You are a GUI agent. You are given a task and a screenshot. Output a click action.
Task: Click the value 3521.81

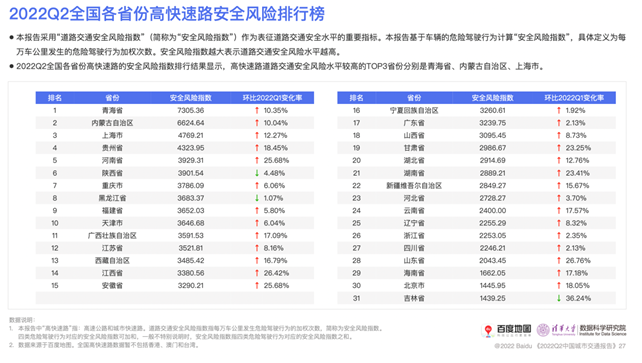pyautogui.click(x=191, y=248)
